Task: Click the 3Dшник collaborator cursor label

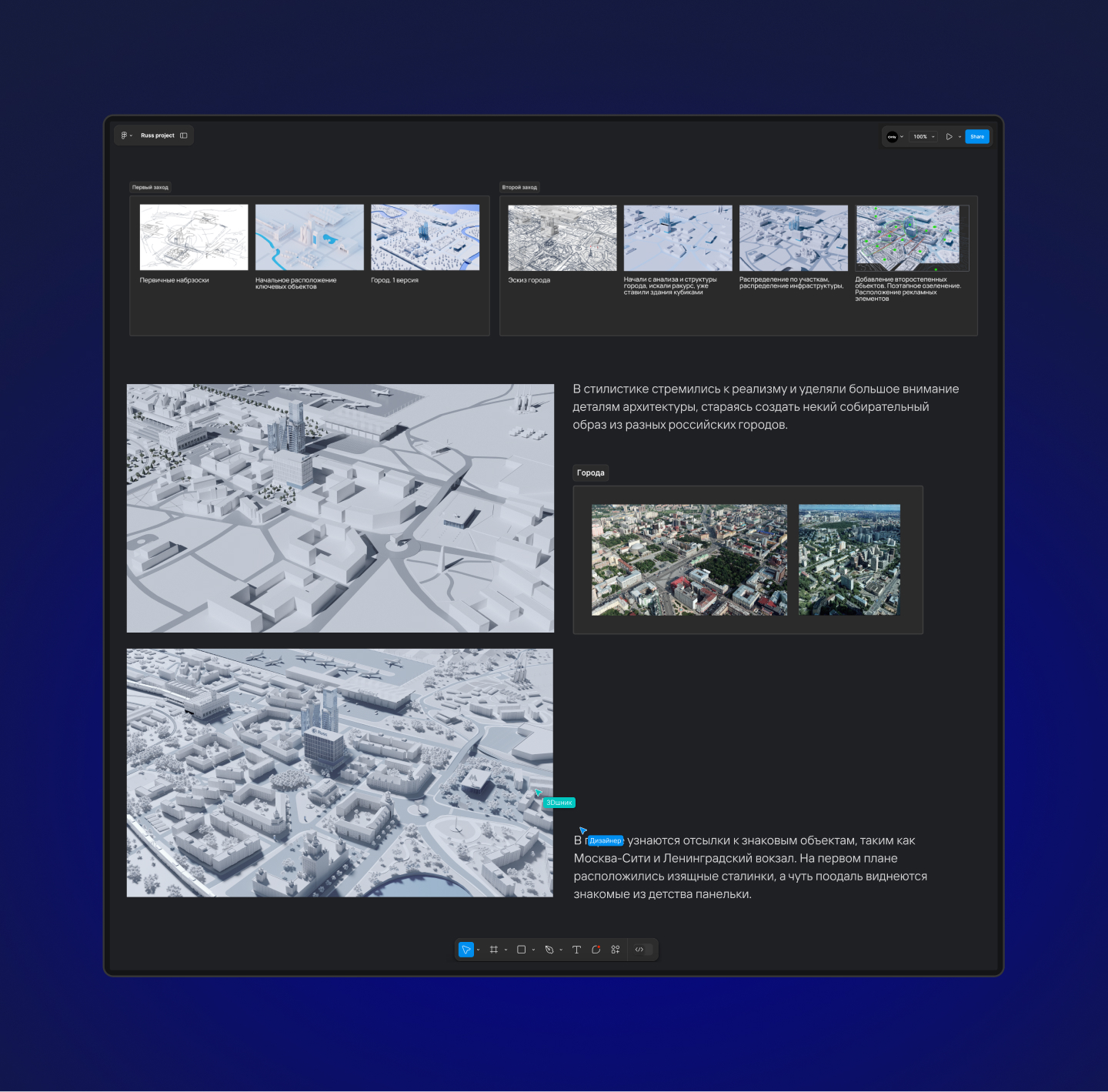Action: point(559,803)
